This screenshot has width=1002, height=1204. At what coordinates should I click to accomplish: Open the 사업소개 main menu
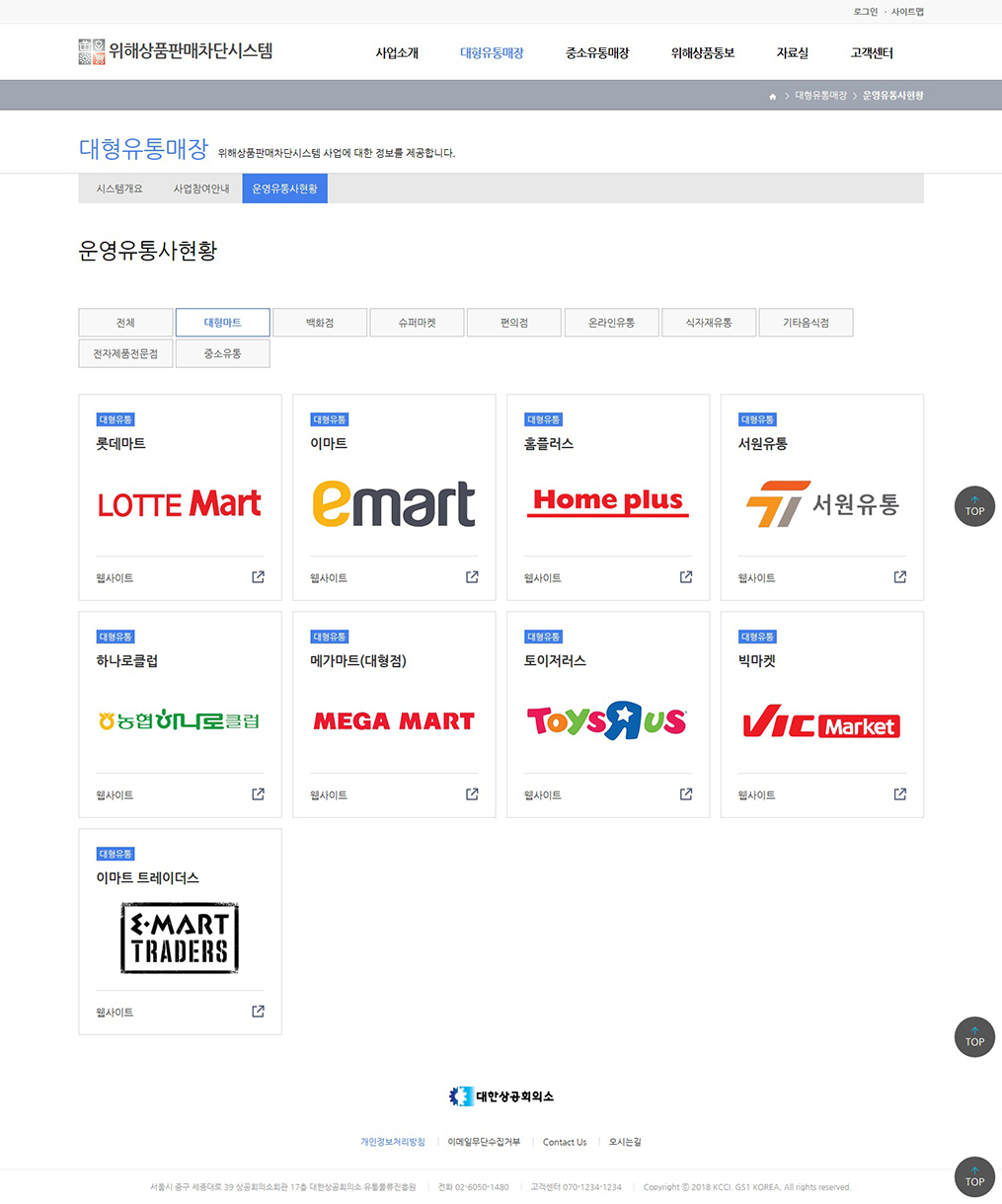pos(397,53)
